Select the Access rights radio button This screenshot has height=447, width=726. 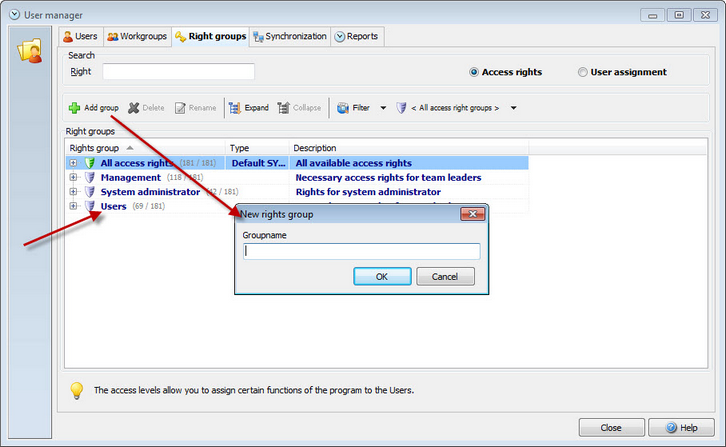coord(474,72)
